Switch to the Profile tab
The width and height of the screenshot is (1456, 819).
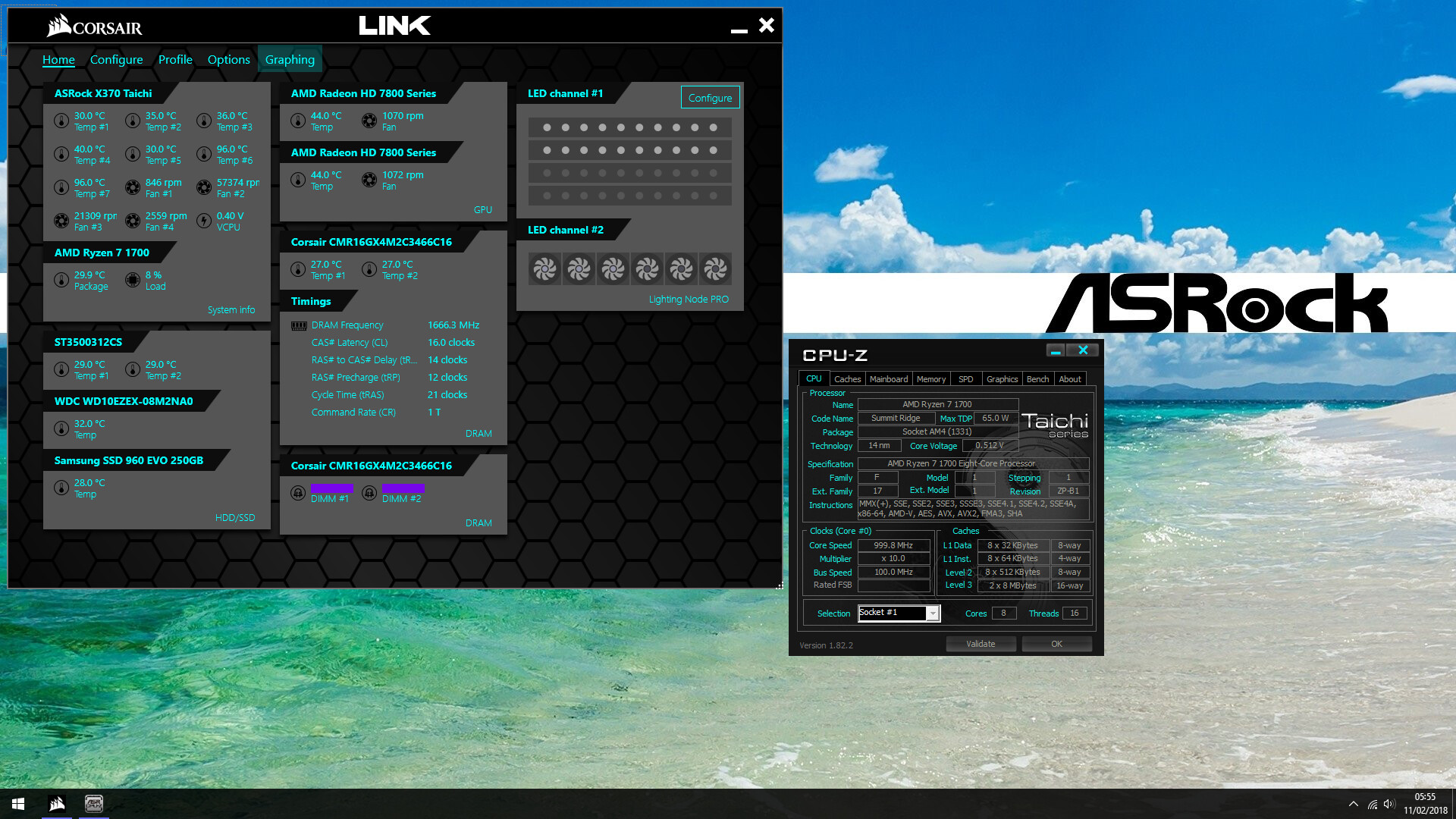coord(175,59)
